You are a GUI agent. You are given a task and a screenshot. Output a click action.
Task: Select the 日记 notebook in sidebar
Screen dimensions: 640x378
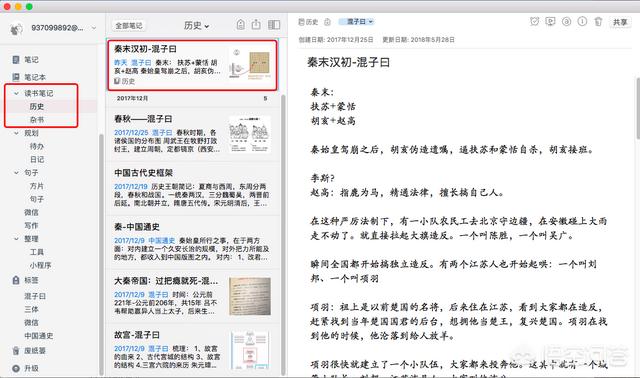[x=37, y=159]
